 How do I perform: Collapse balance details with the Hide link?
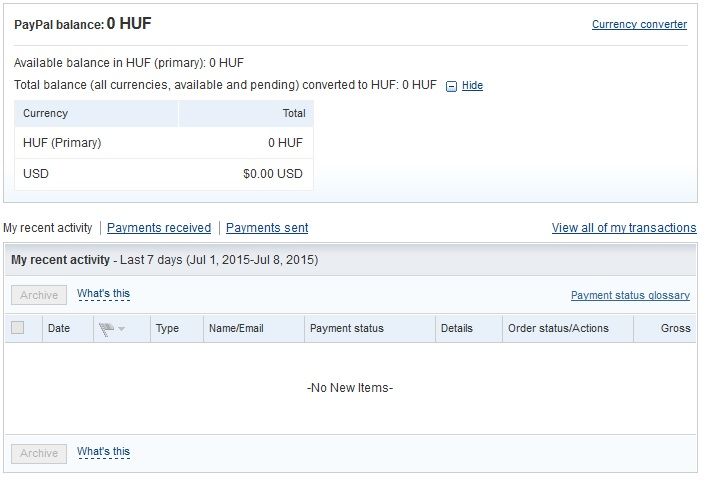point(472,86)
